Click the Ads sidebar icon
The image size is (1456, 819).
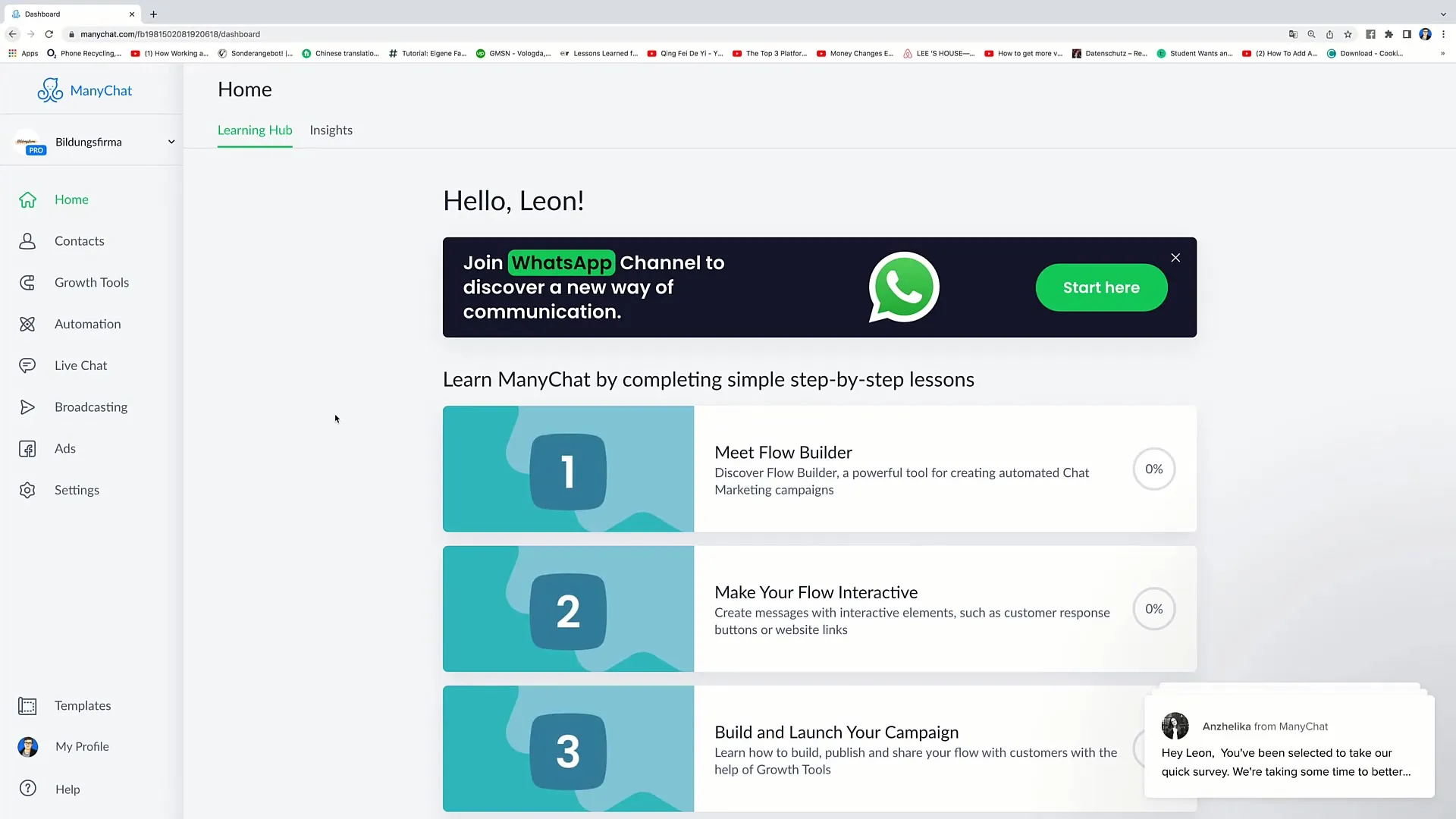(28, 449)
